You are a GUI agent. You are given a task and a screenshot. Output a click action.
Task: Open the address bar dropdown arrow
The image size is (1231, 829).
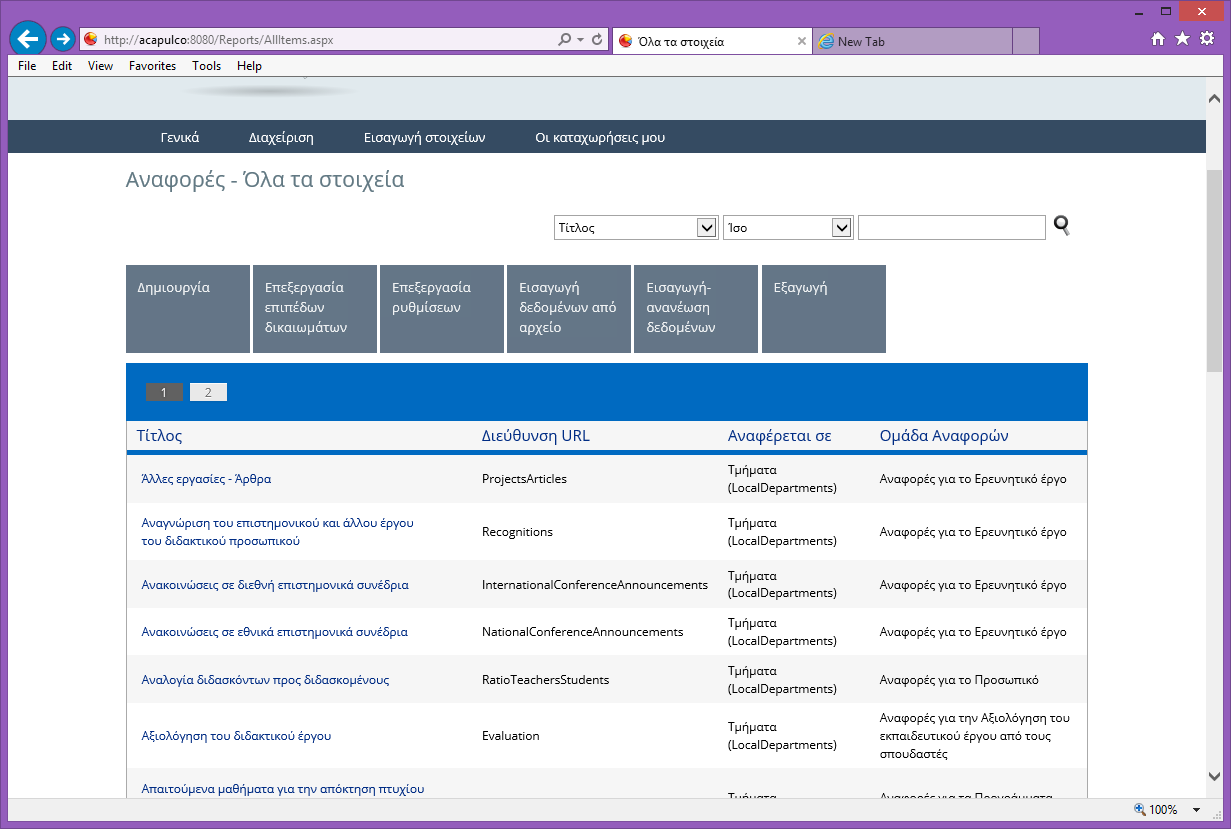point(580,40)
